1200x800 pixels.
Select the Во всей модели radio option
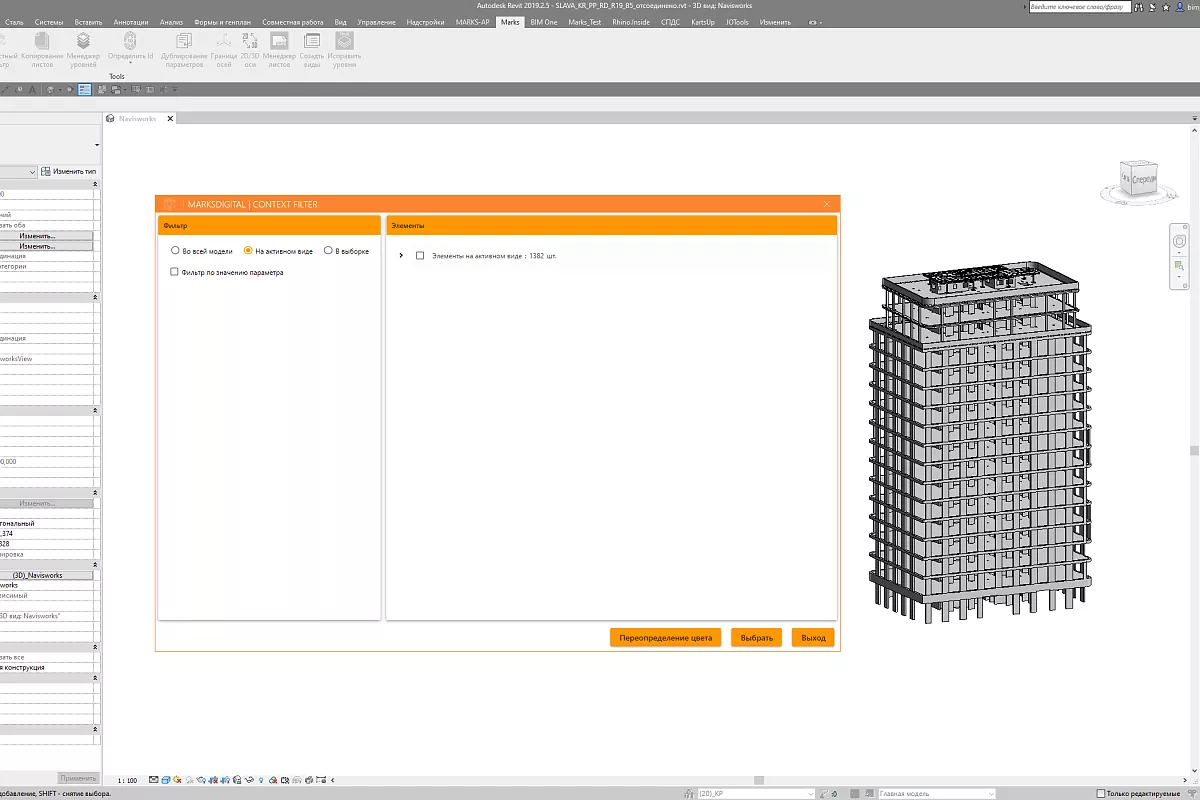point(176,251)
